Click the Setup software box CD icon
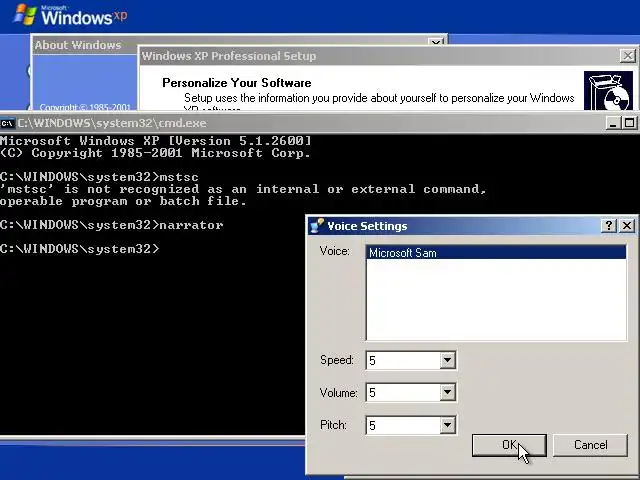The height and width of the screenshot is (480, 640). coord(608,91)
